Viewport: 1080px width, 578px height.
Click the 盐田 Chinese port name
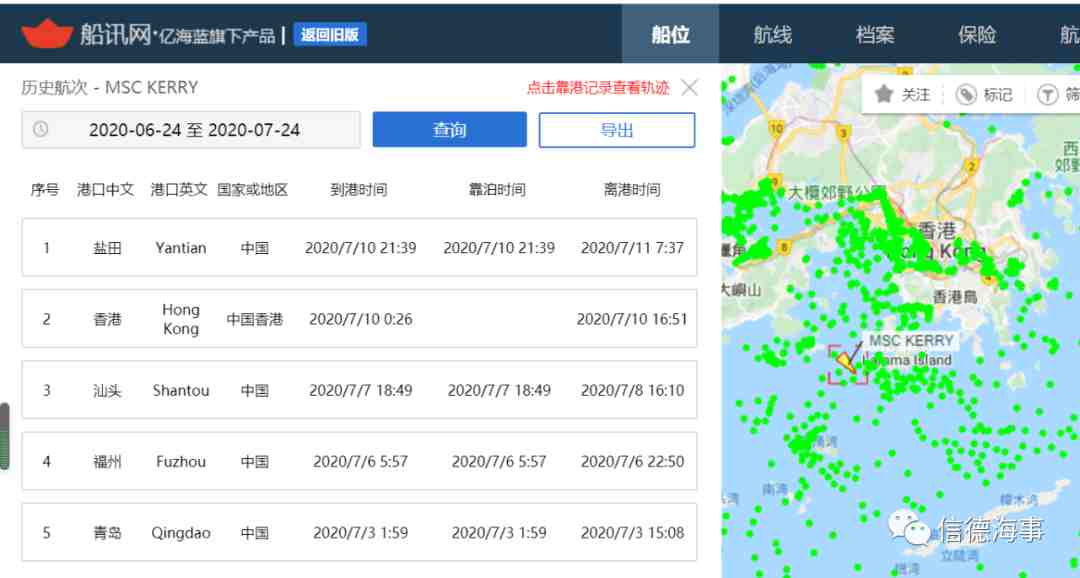[107, 248]
